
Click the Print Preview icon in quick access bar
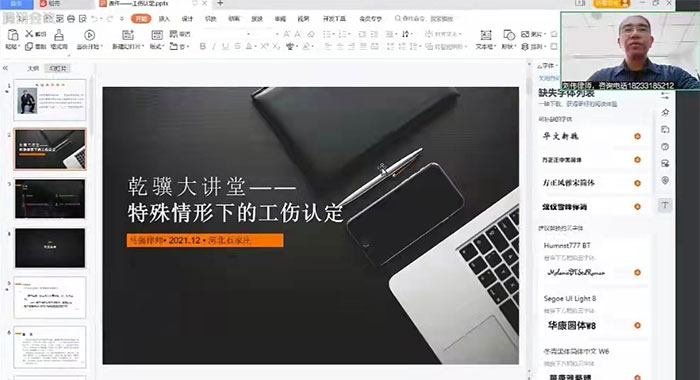[x=83, y=19]
